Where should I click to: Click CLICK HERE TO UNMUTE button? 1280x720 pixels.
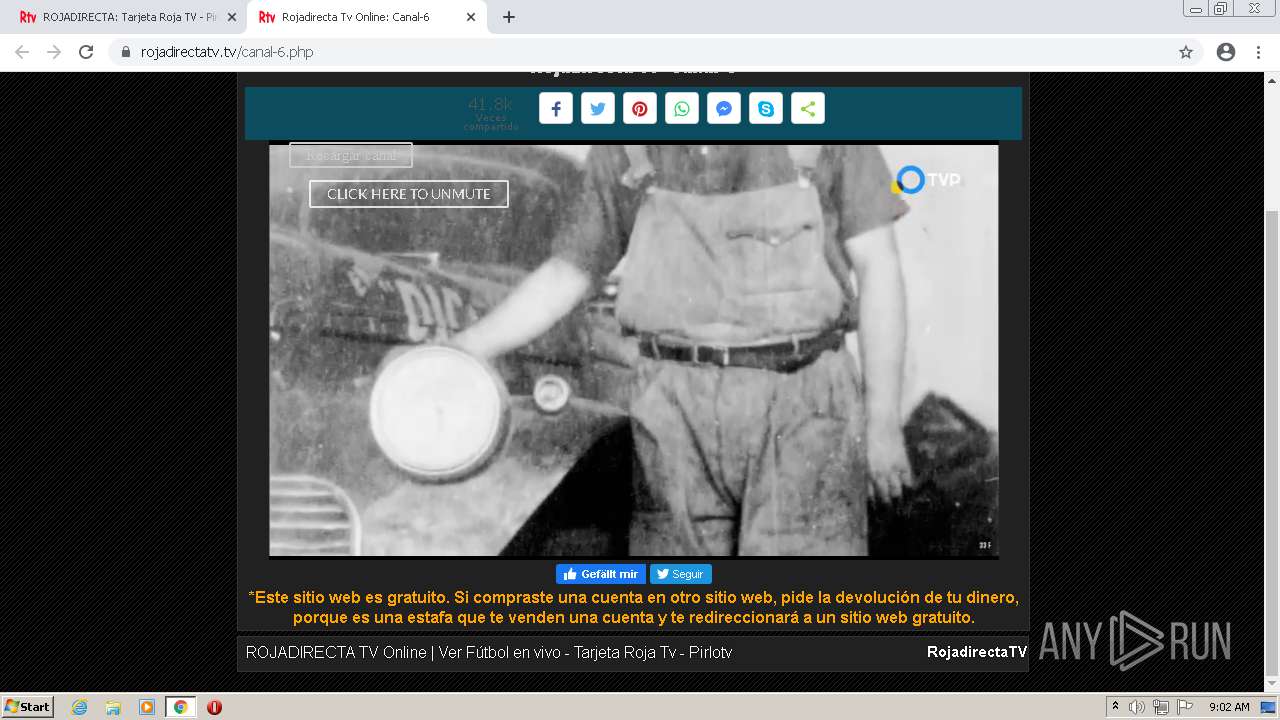[409, 194]
